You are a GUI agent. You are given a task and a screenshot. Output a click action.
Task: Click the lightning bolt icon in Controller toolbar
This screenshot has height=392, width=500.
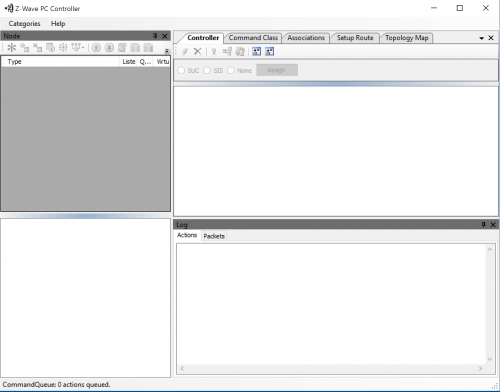(x=185, y=52)
